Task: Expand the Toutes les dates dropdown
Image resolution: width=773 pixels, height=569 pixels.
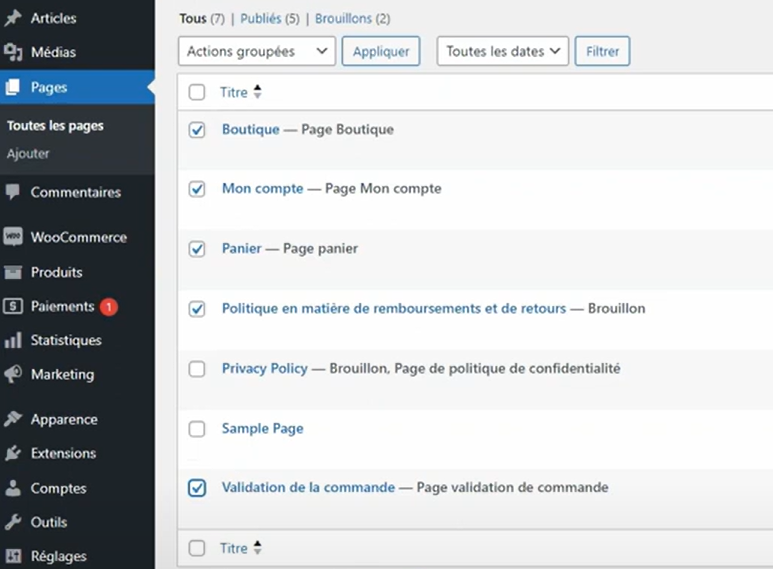Action: (x=502, y=51)
